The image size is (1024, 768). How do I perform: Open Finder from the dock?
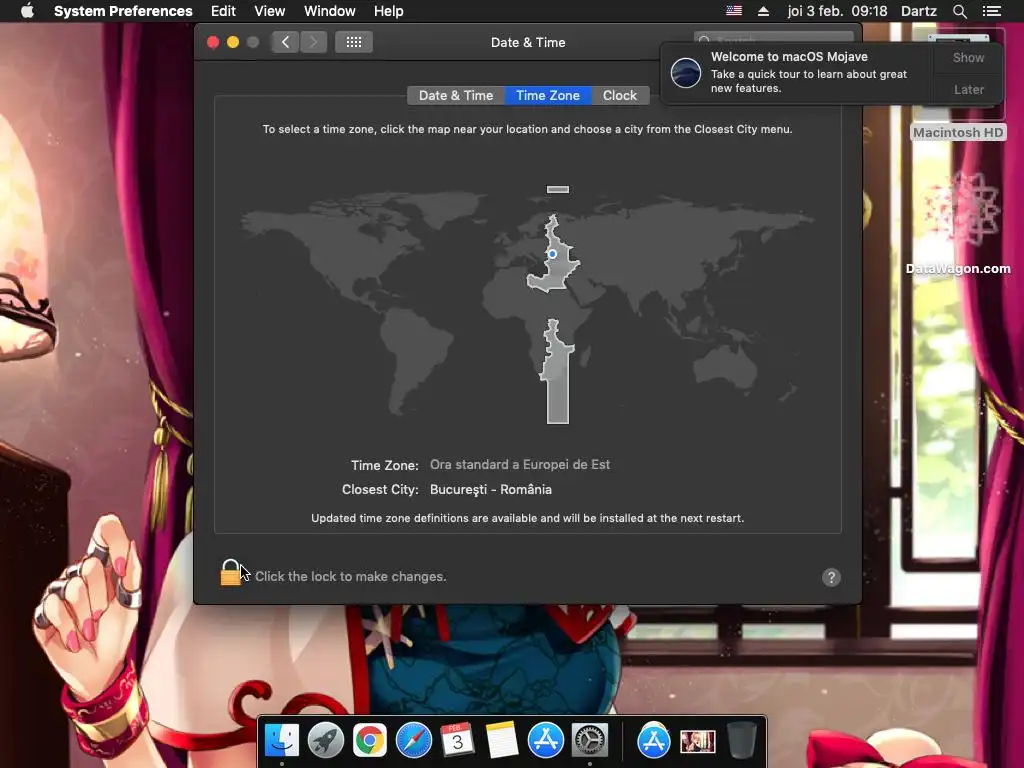click(x=281, y=741)
